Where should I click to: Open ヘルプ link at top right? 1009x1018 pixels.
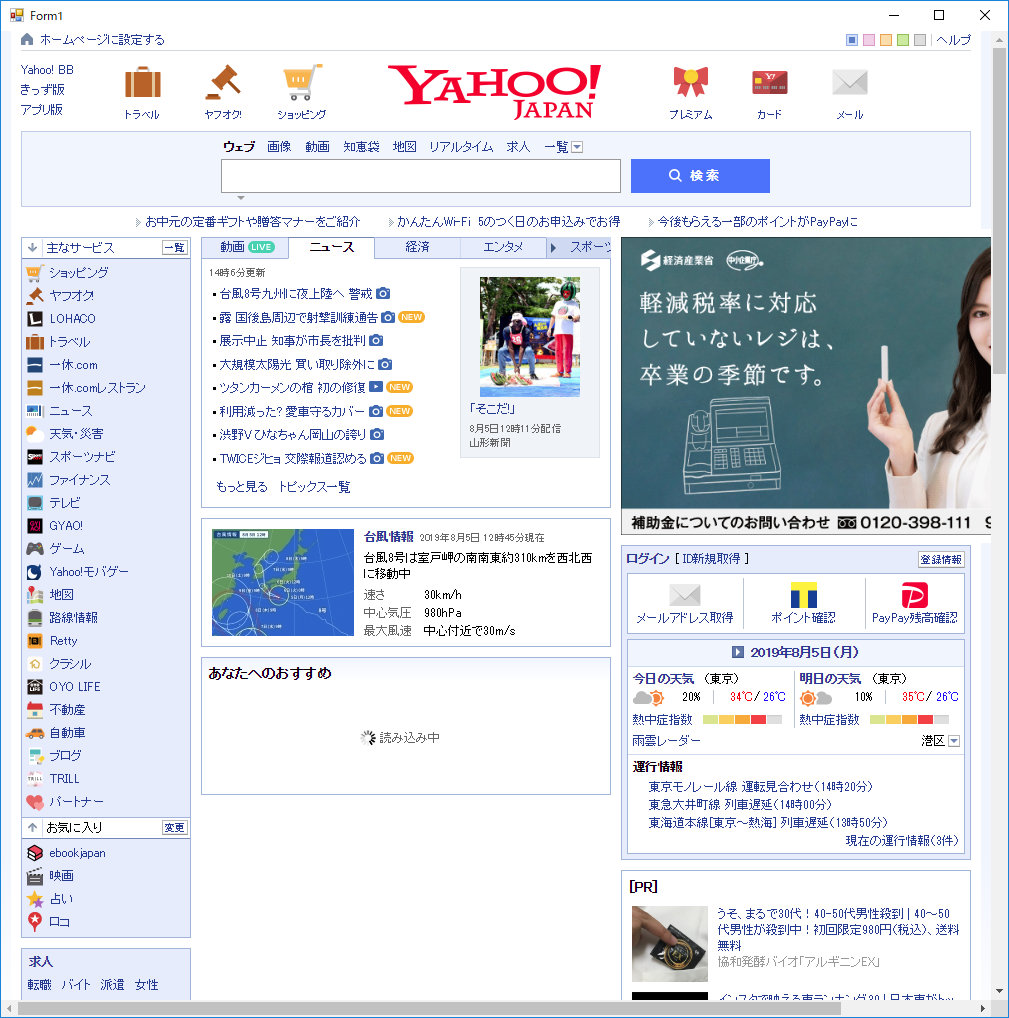954,40
